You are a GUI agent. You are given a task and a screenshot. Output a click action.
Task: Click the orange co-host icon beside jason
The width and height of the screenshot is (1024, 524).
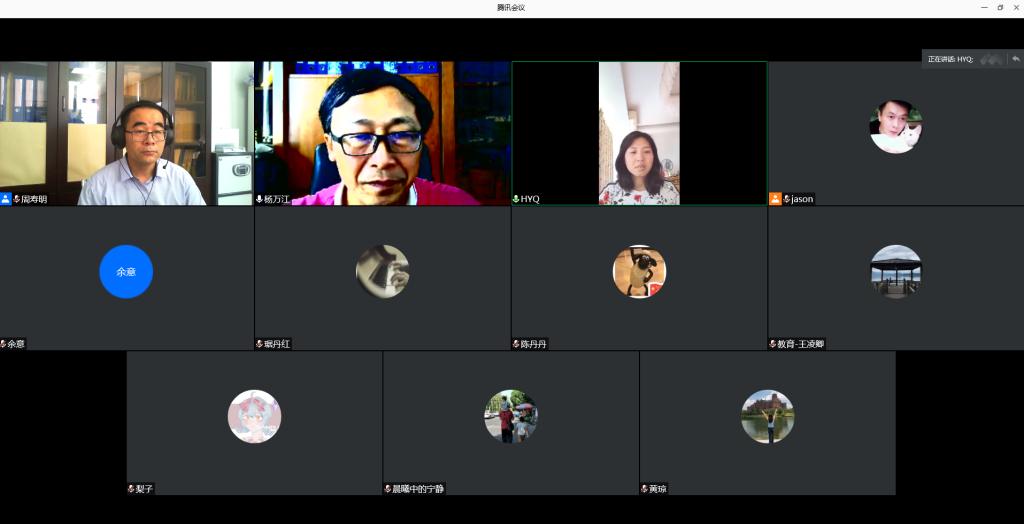pos(775,199)
